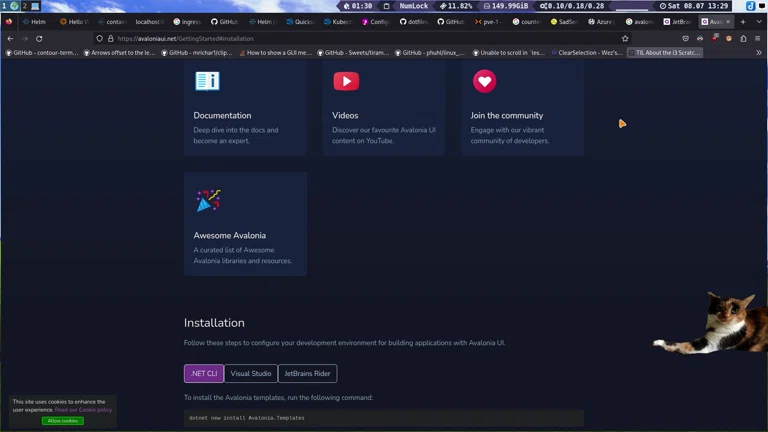This screenshot has width=768, height=432.
Task: Click the Sat 08.07 13:29 clock
Action: (694, 6)
